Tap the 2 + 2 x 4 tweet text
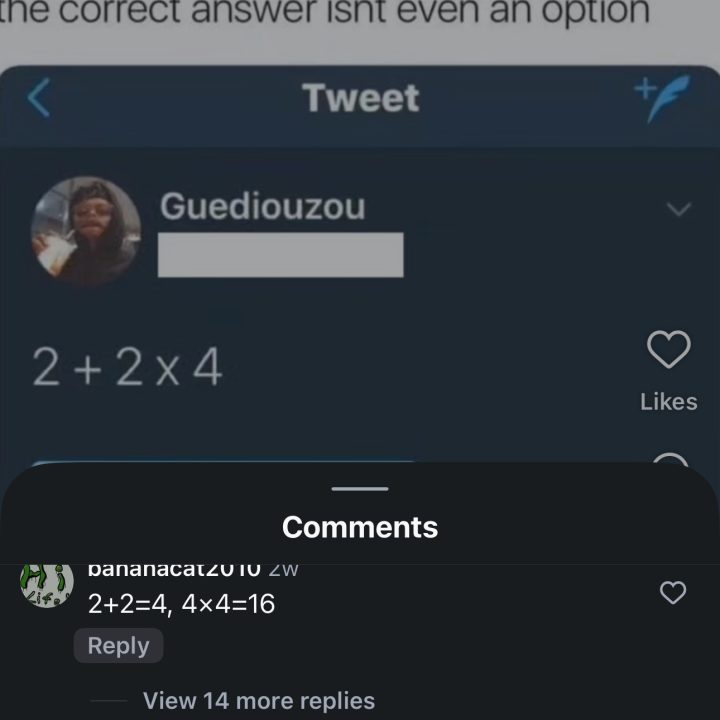Screen dimensions: 720x720 click(x=128, y=367)
